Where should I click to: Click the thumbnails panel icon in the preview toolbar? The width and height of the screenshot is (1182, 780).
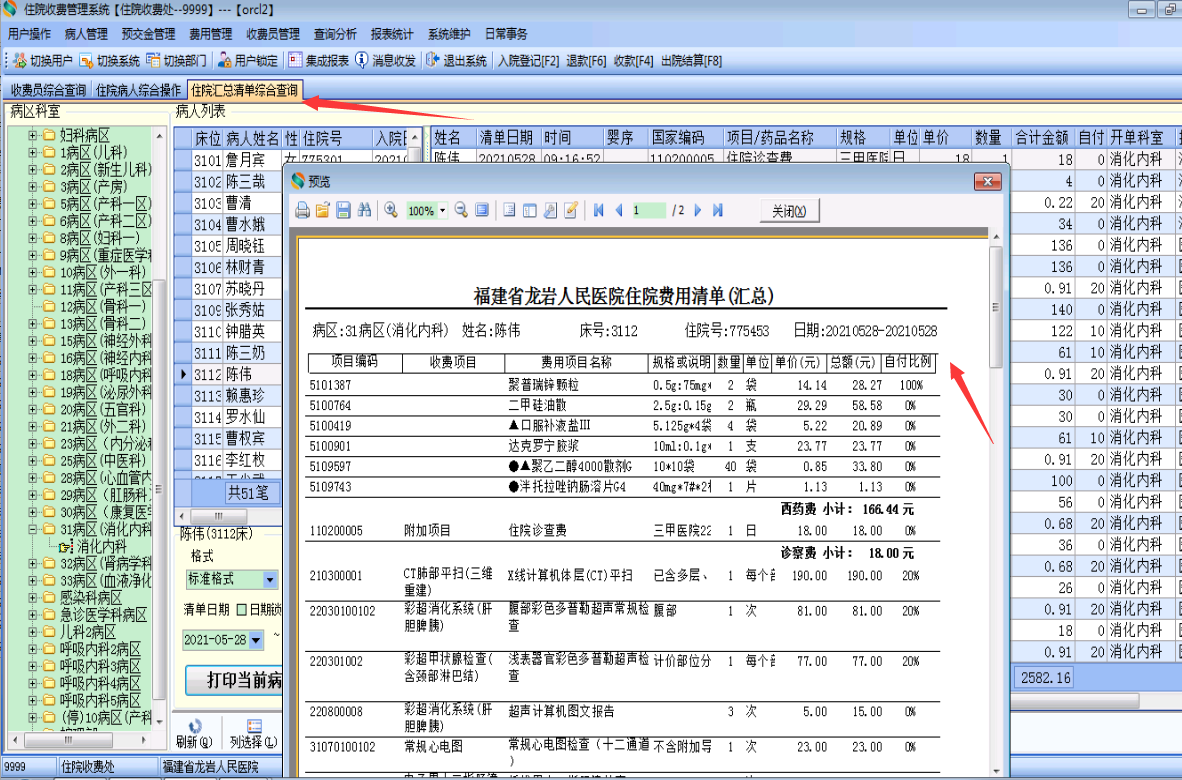point(530,210)
